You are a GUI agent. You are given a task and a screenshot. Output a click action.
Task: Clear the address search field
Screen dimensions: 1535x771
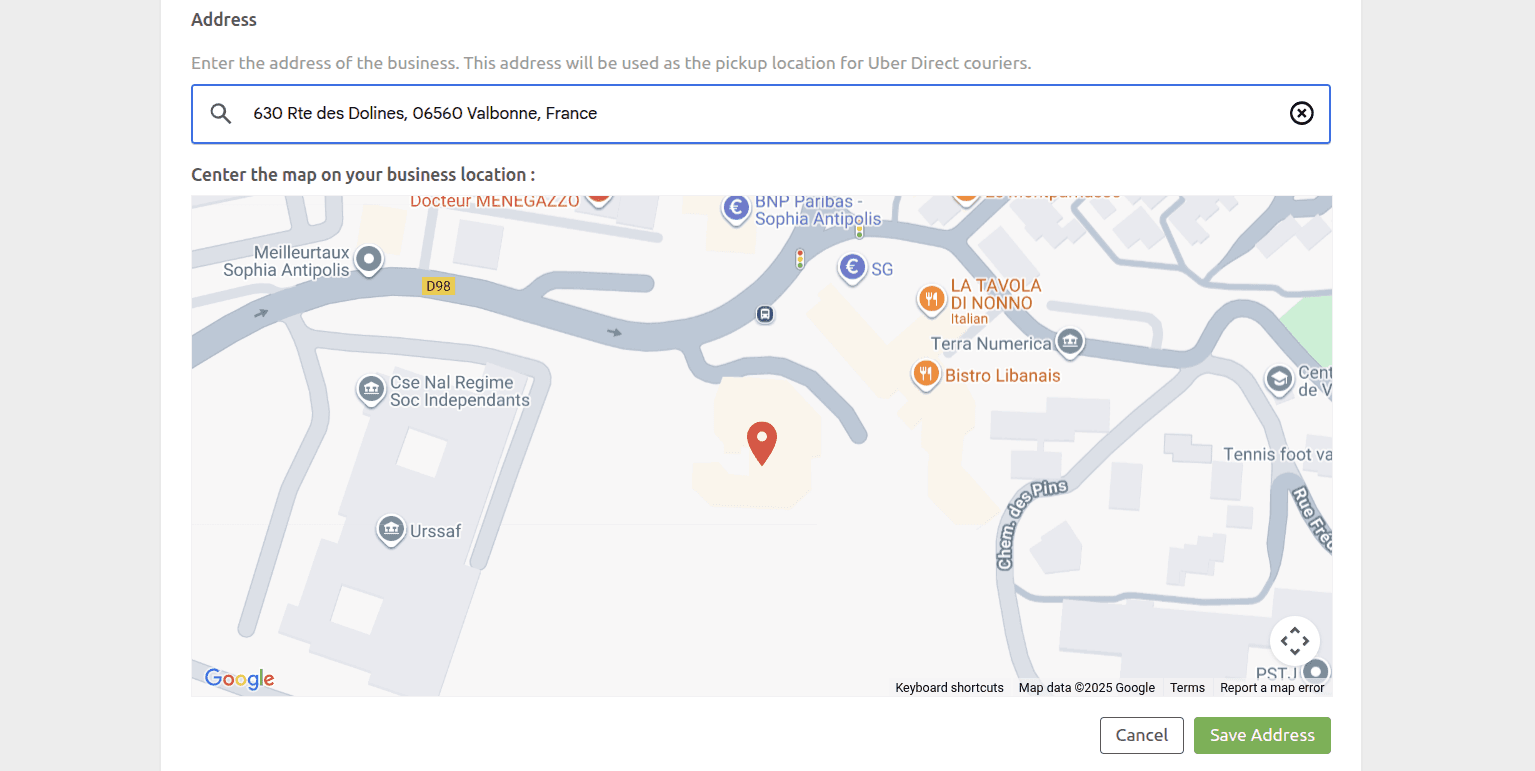(x=1301, y=113)
